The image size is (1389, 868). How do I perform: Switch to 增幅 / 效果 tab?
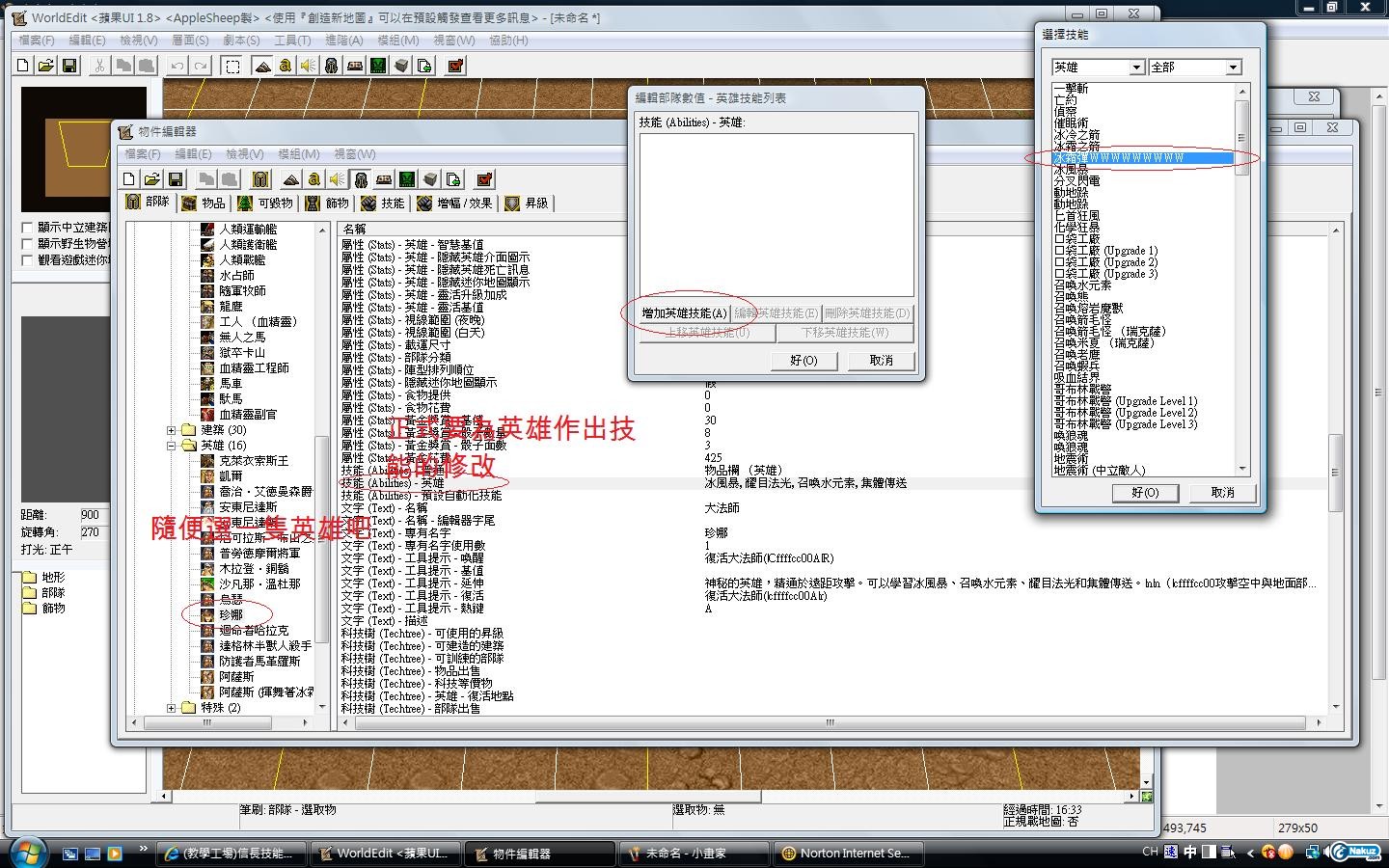coord(455,203)
